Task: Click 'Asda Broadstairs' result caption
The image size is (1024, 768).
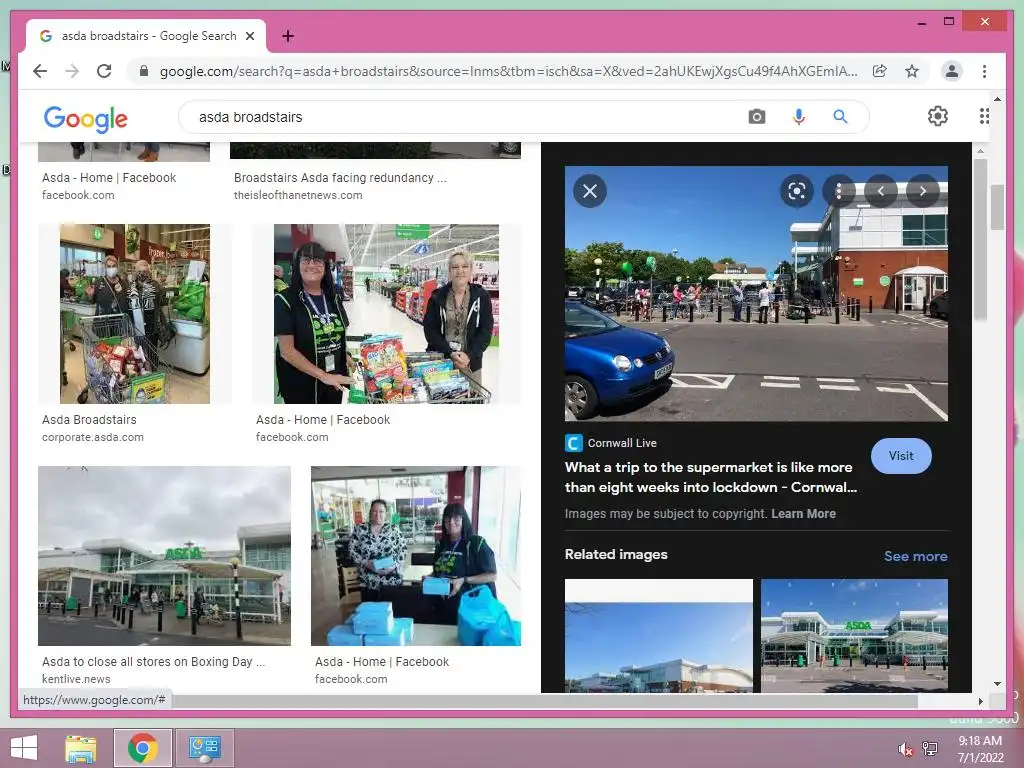Action: [x=89, y=420]
